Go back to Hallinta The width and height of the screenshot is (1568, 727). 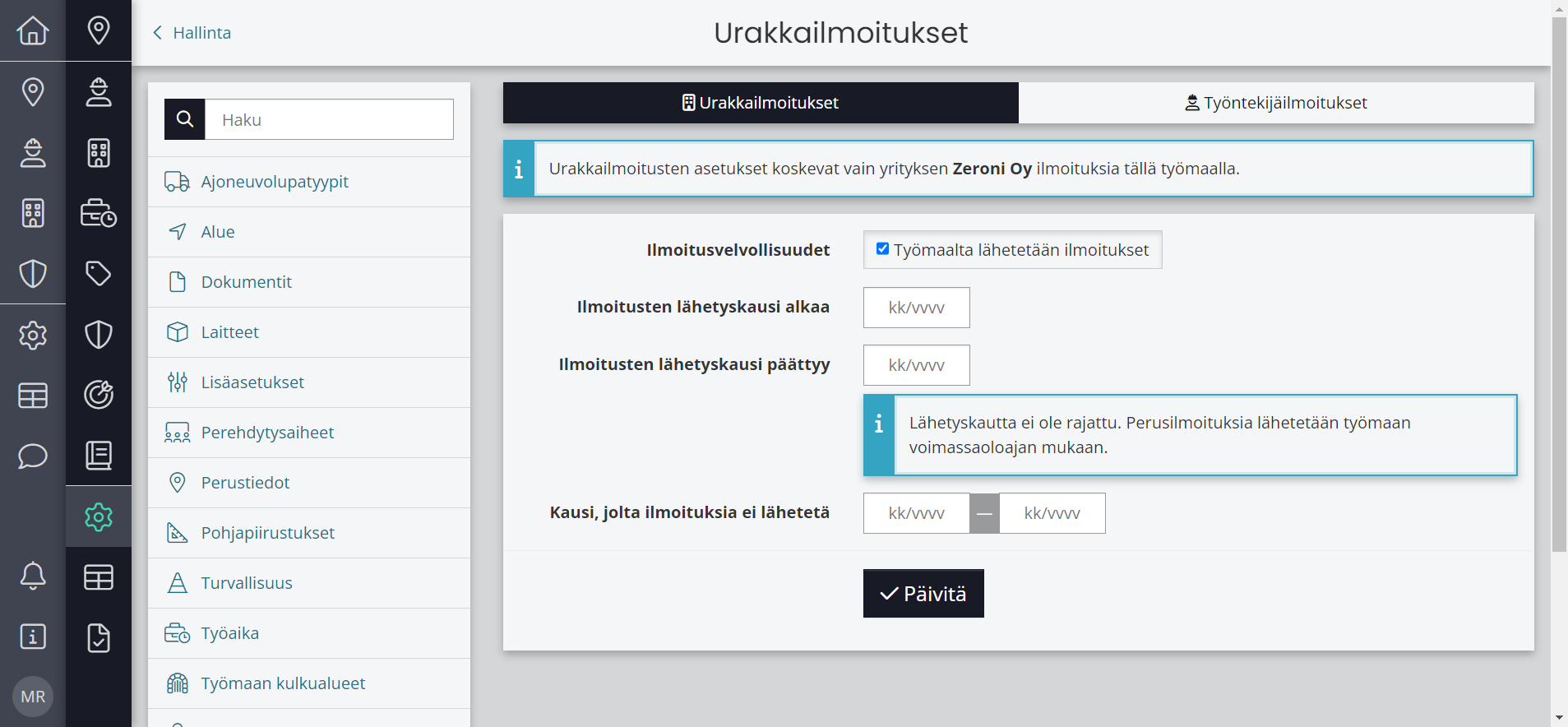192,33
